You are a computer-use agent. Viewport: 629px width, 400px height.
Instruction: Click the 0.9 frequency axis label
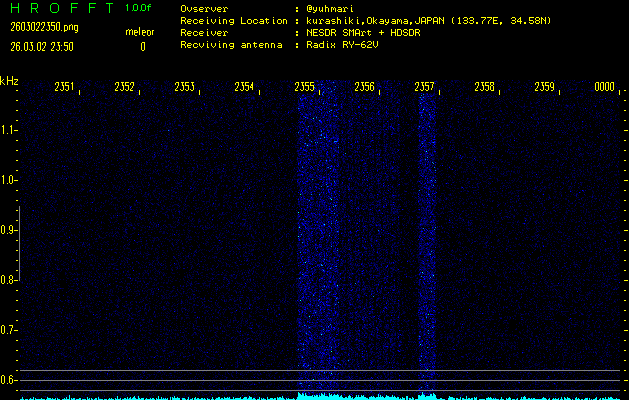coord(7,230)
